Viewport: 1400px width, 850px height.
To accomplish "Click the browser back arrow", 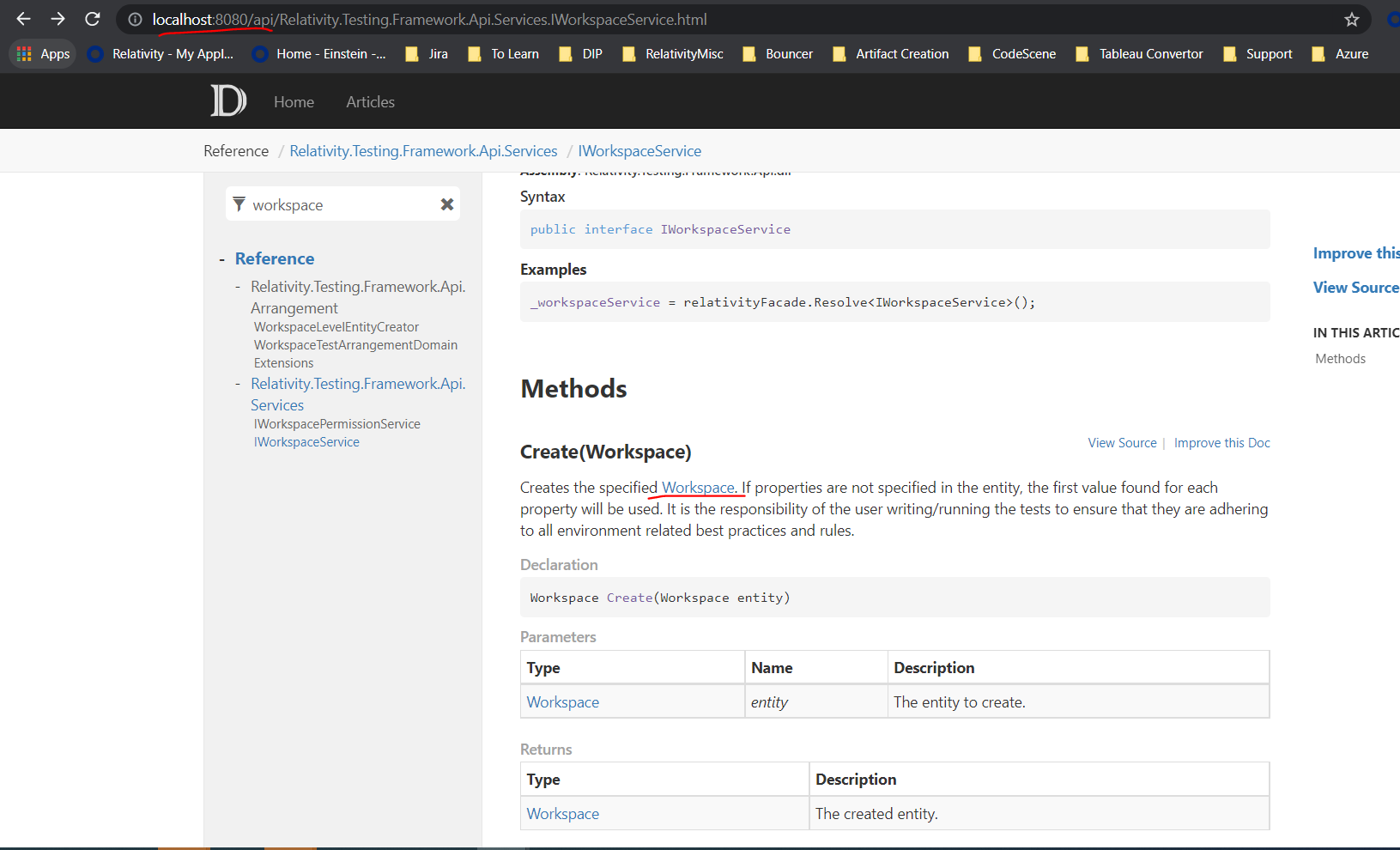I will pos(22,19).
